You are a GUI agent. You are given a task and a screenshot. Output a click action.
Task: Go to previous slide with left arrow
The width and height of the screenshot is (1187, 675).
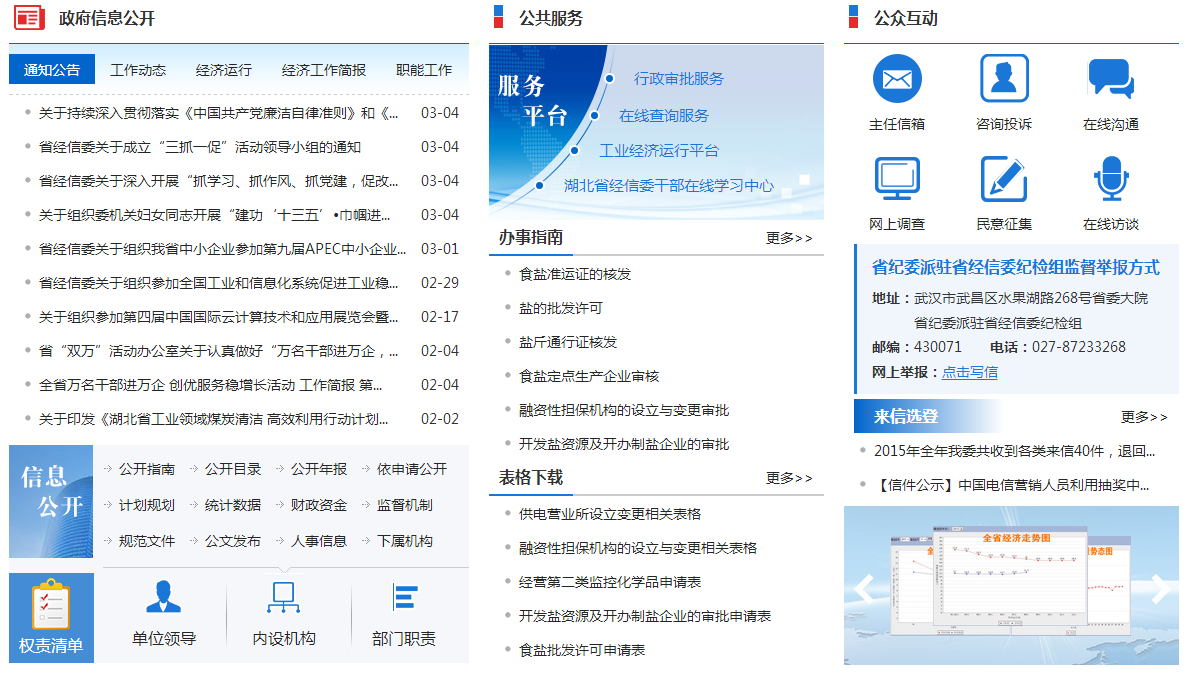click(863, 588)
